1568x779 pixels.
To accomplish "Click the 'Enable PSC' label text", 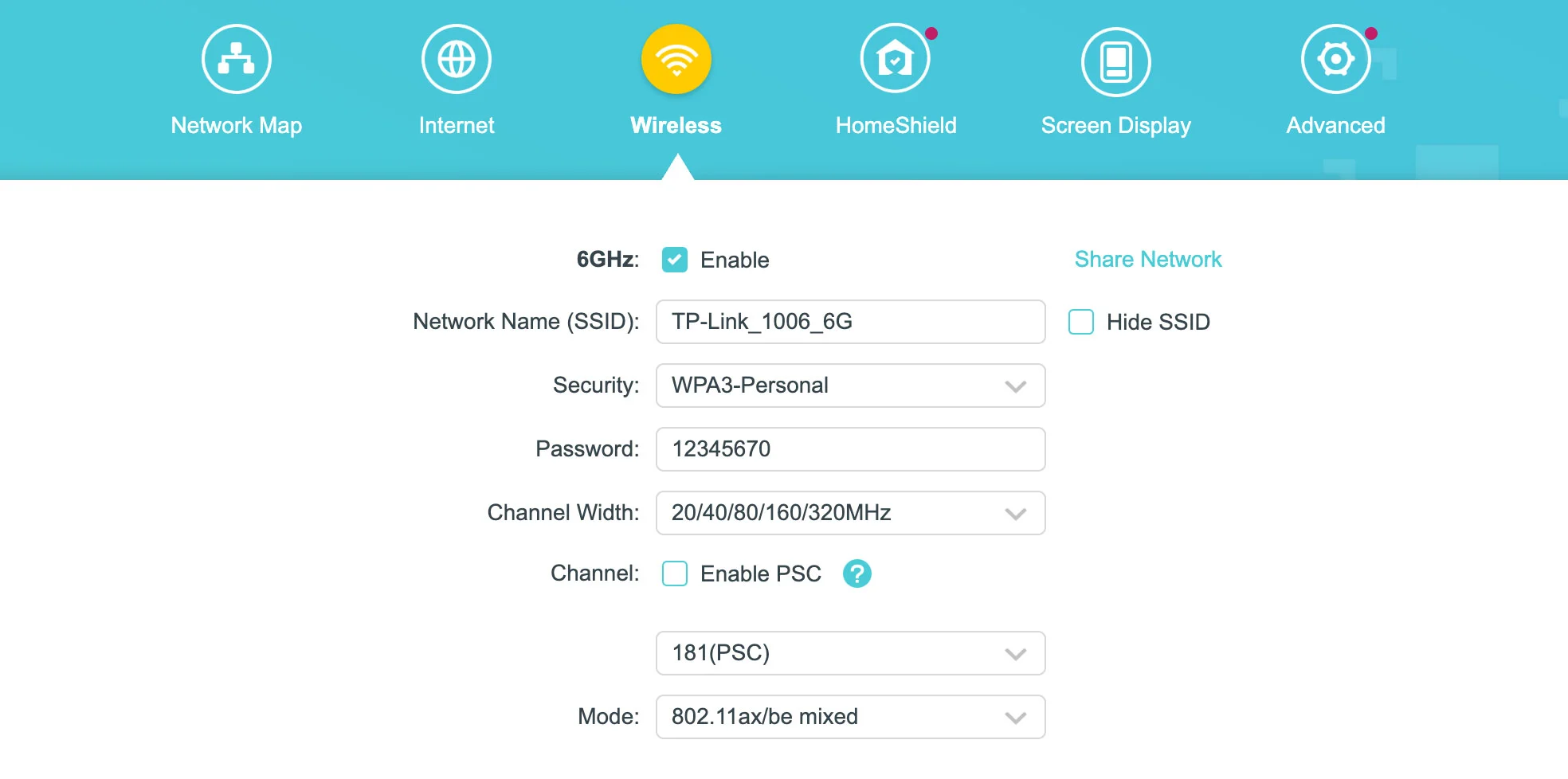I will 761,573.
